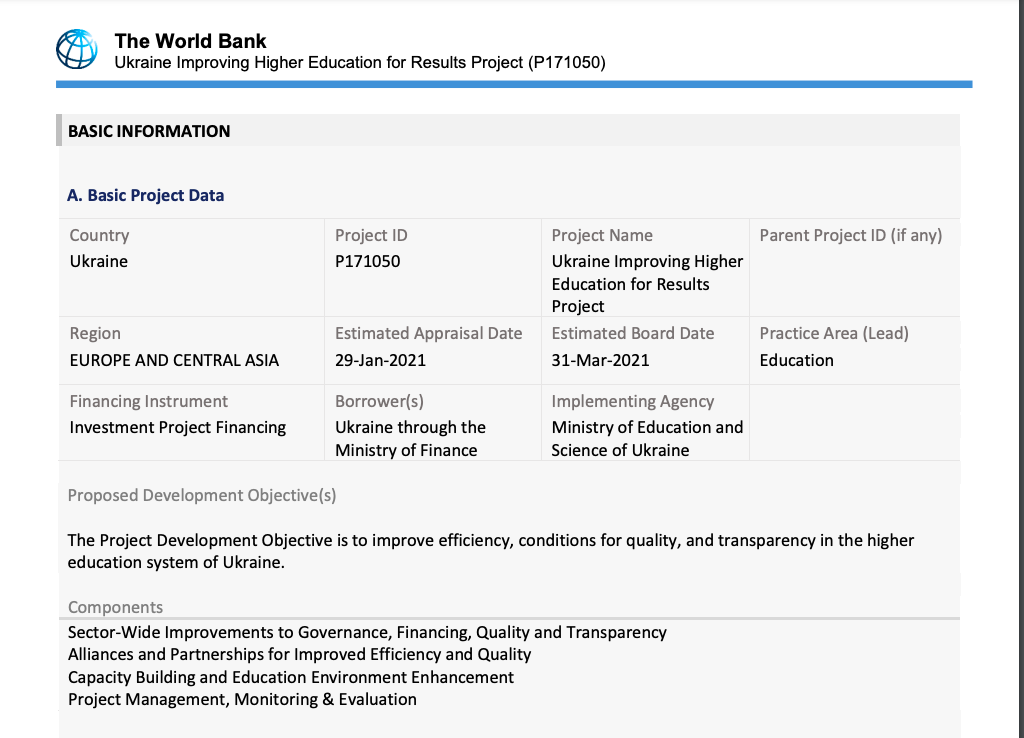The height and width of the screenshot is (738, 1024).
Task: Click the "Project Name" field label
Action: click(602, 235)
